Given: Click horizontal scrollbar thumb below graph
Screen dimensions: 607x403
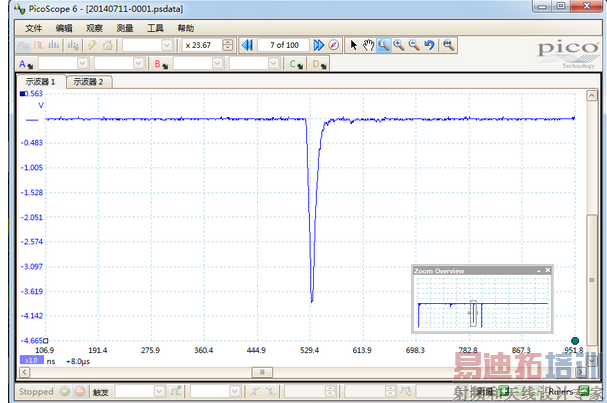Looking at the screenshot, I should [262, 372].
